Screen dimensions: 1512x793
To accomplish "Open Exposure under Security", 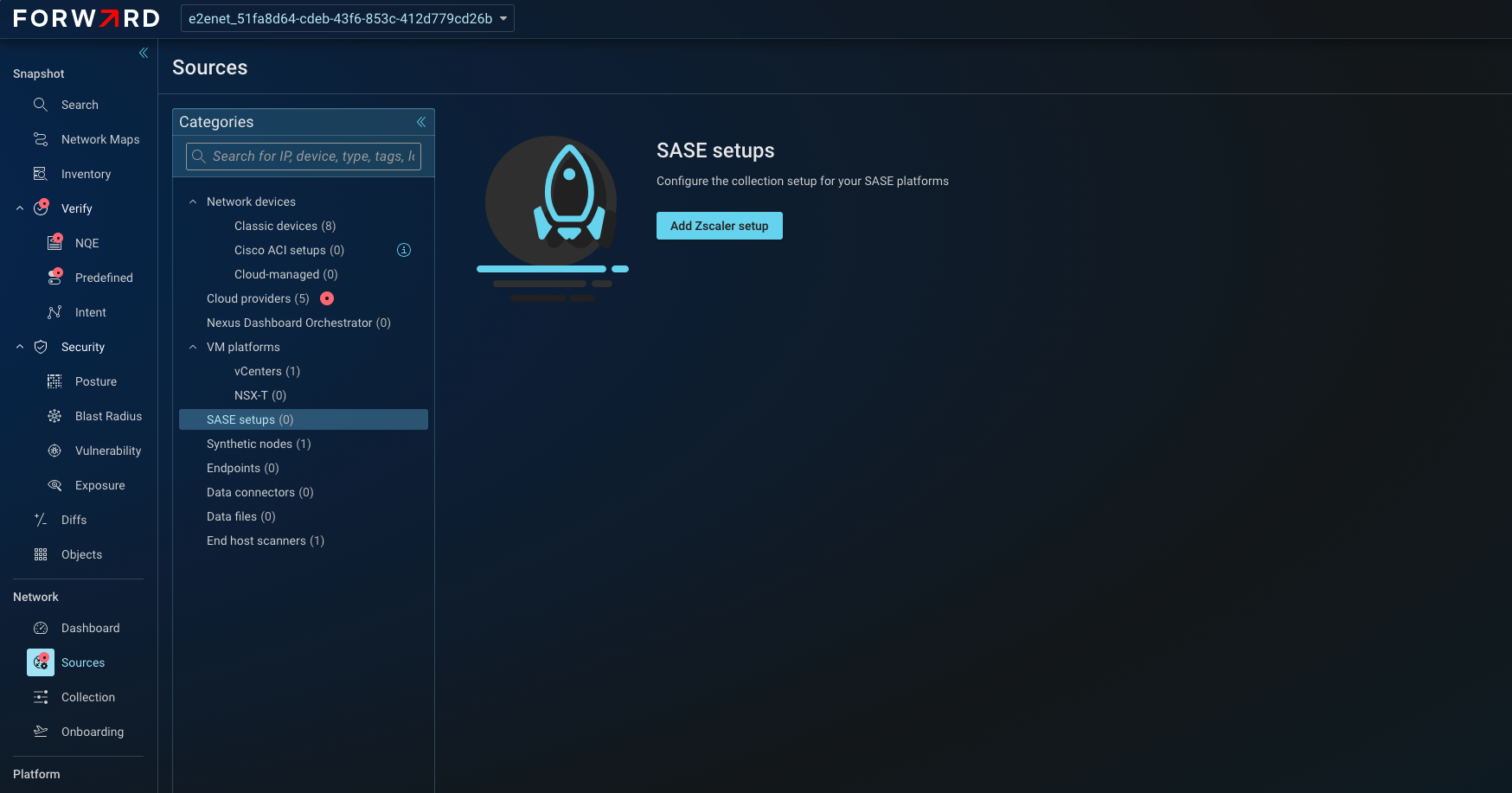I will click(99, 485).
